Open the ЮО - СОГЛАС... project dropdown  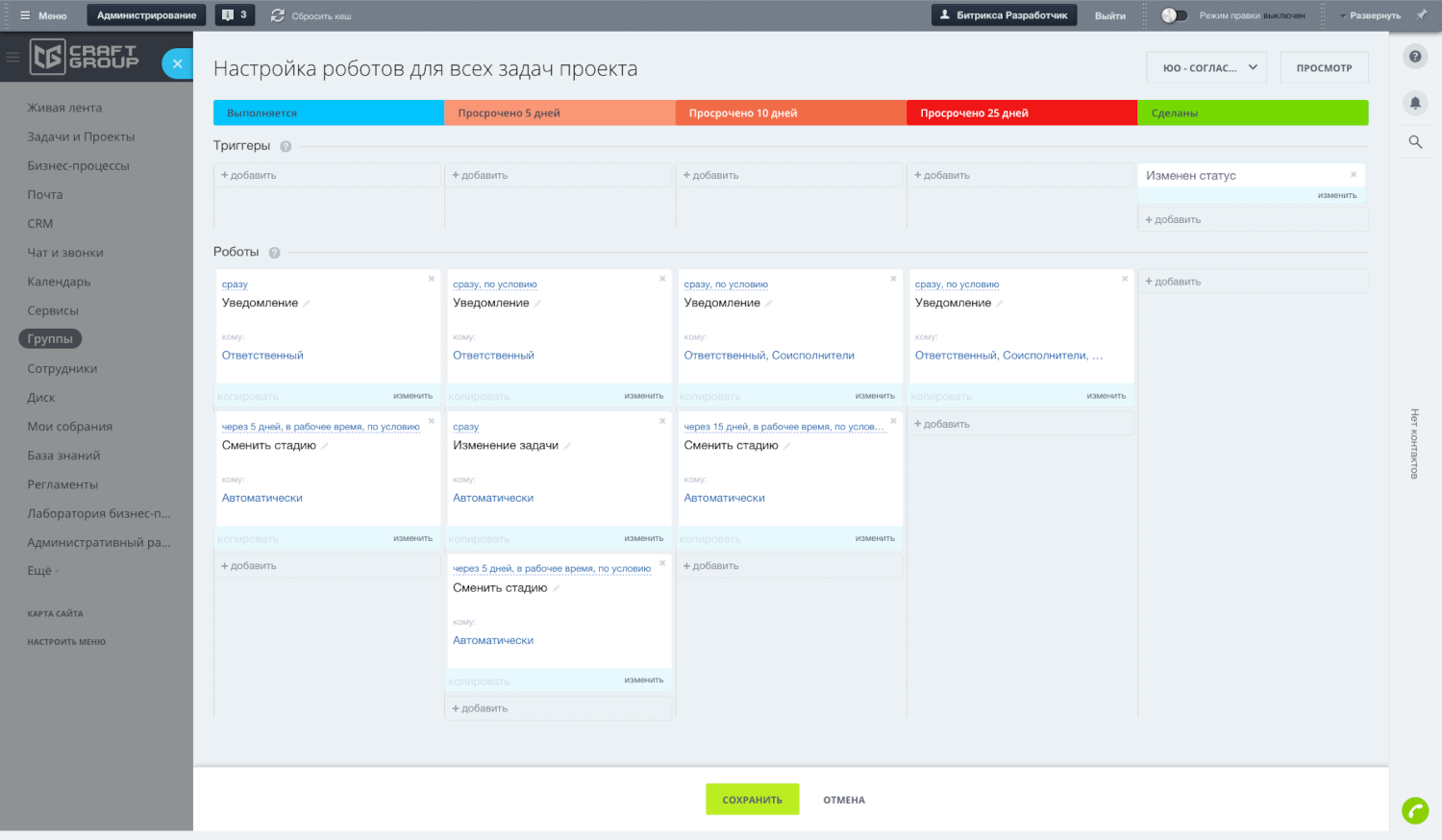pyautogui.click(x=1206, y=68)
